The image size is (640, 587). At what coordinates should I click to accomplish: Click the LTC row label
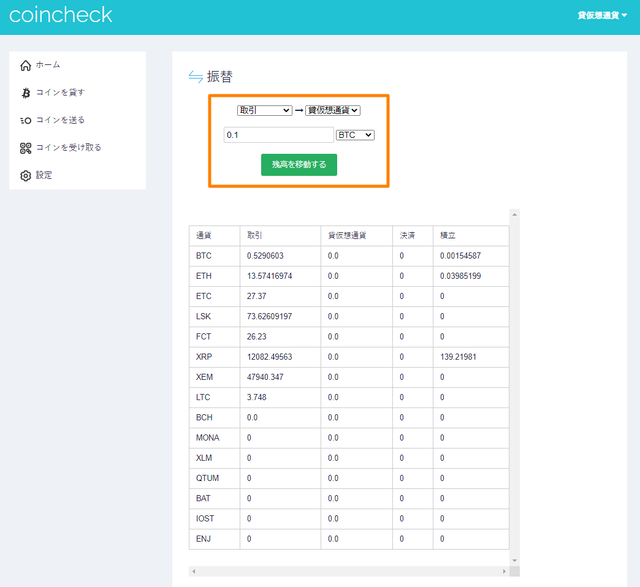pos(203,397)
